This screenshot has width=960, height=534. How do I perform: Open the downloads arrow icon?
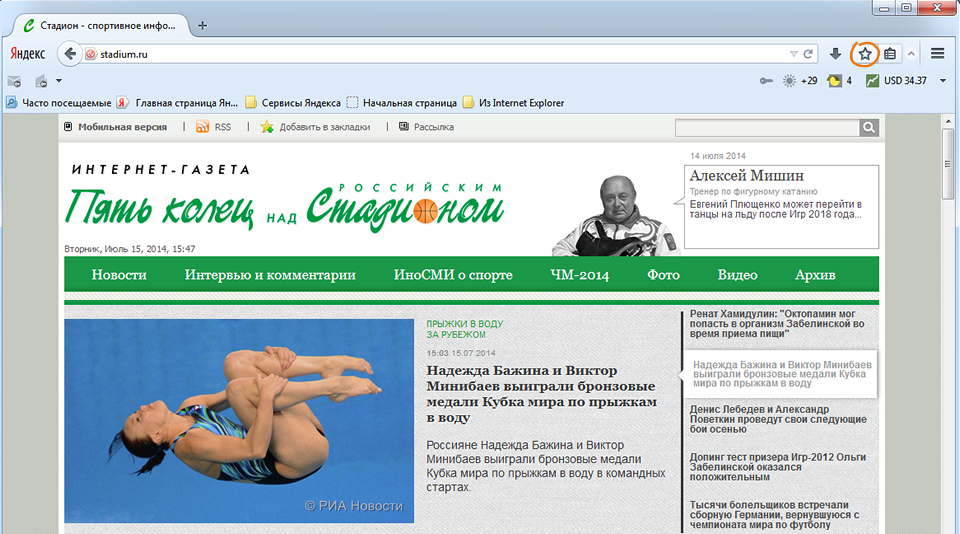(836, 54)
